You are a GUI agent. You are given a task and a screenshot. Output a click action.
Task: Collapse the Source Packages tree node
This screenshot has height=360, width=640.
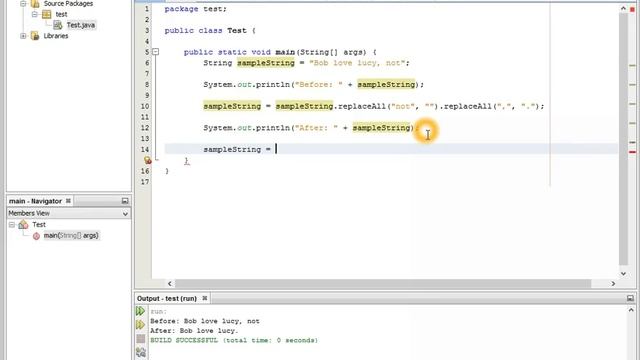[23, 4]
